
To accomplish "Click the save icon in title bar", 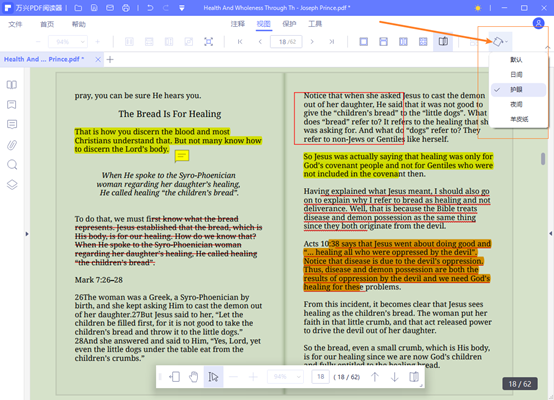I will [94, 8].
